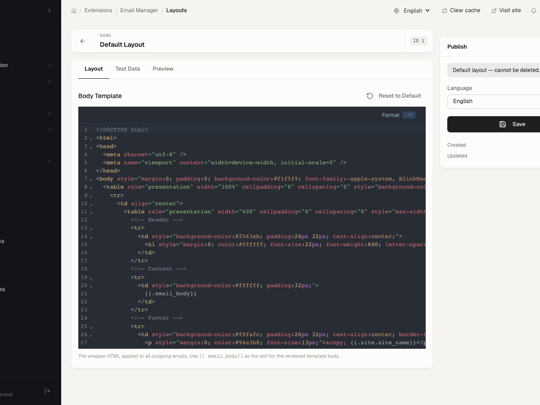The image size is (540, 405).
Task: Open Email Manager breadcrumb link
Action: 139,10
